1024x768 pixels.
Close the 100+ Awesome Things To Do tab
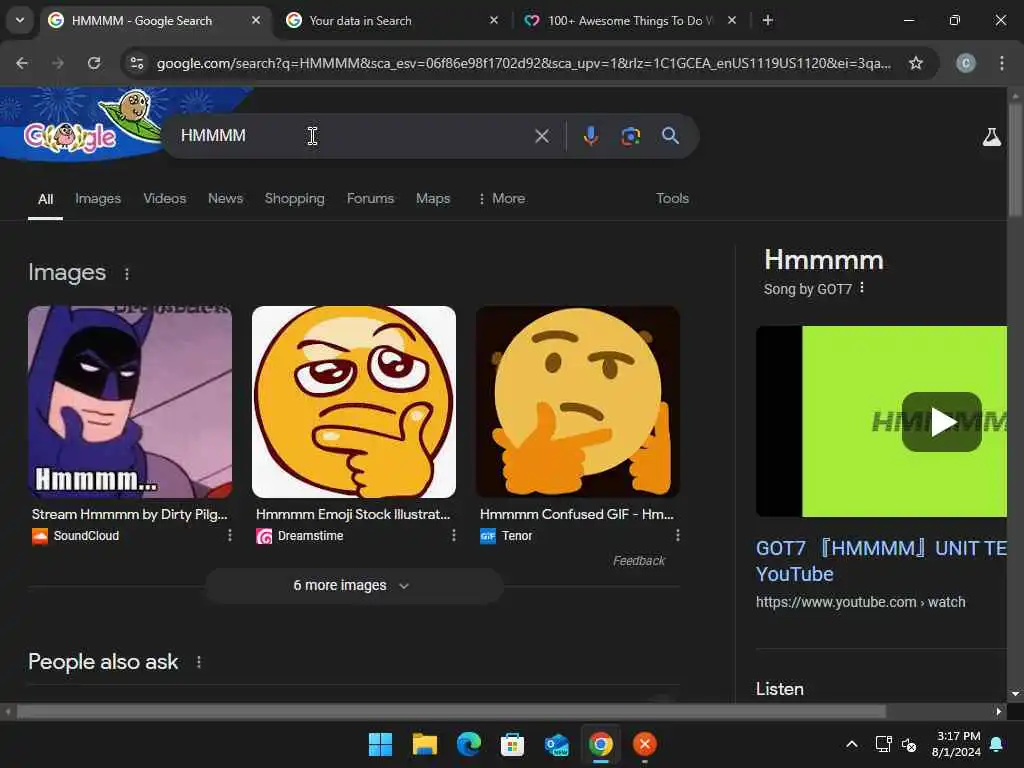[x=732, y=20]
